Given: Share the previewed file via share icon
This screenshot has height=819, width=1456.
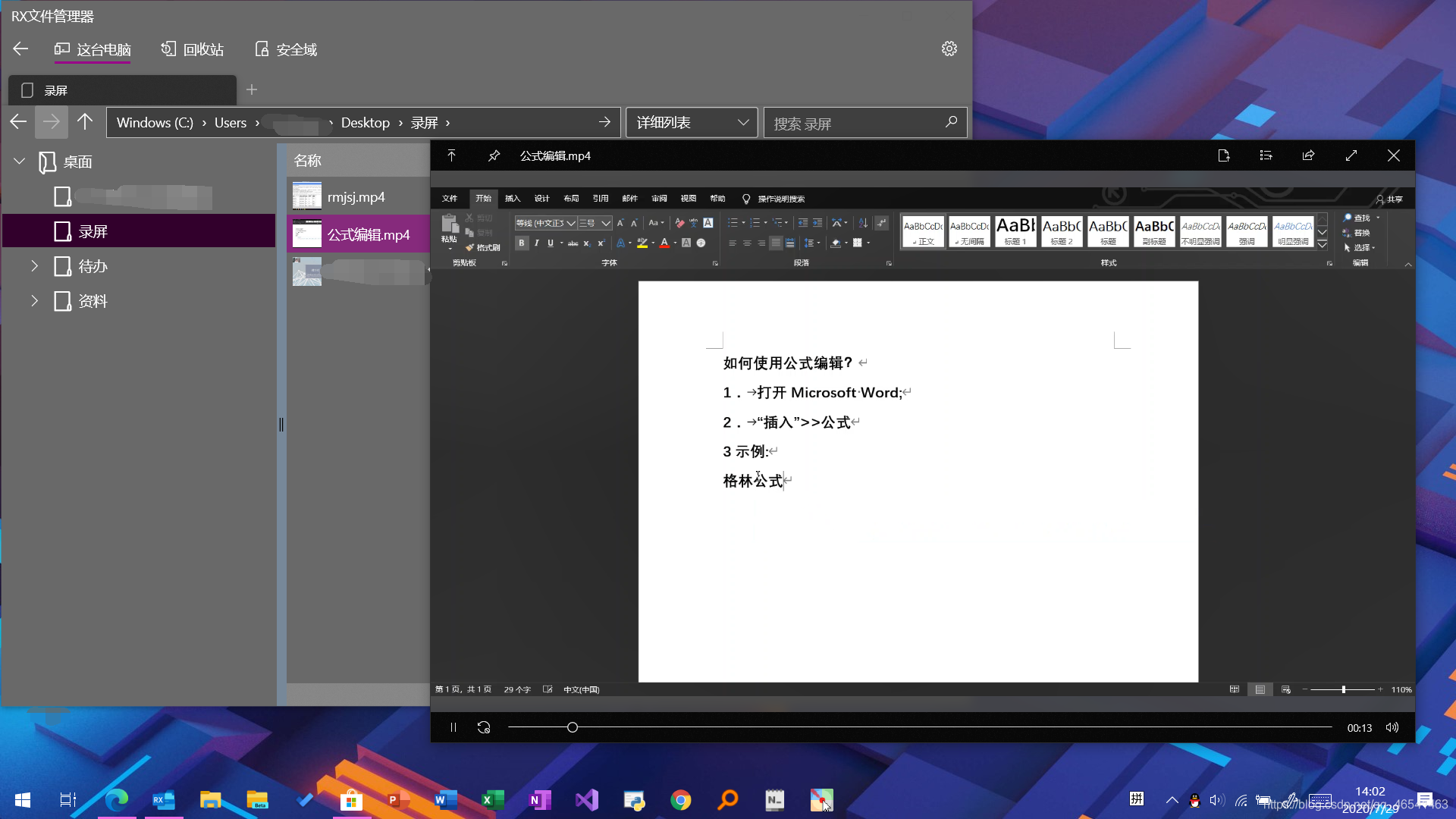Looking at the screenshot, I should point(1308,155).
